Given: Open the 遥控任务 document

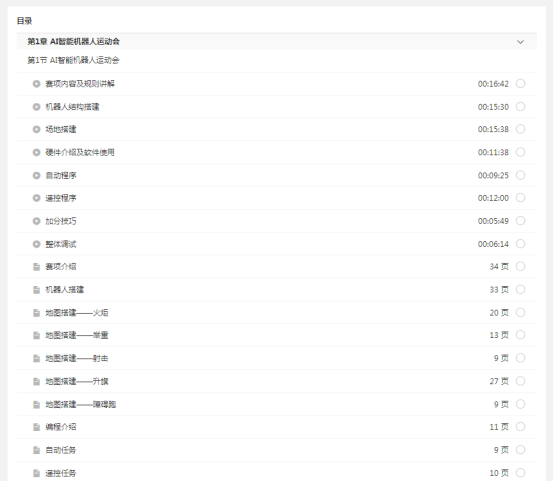Looking at the screenshot, I should coord(277,473).
